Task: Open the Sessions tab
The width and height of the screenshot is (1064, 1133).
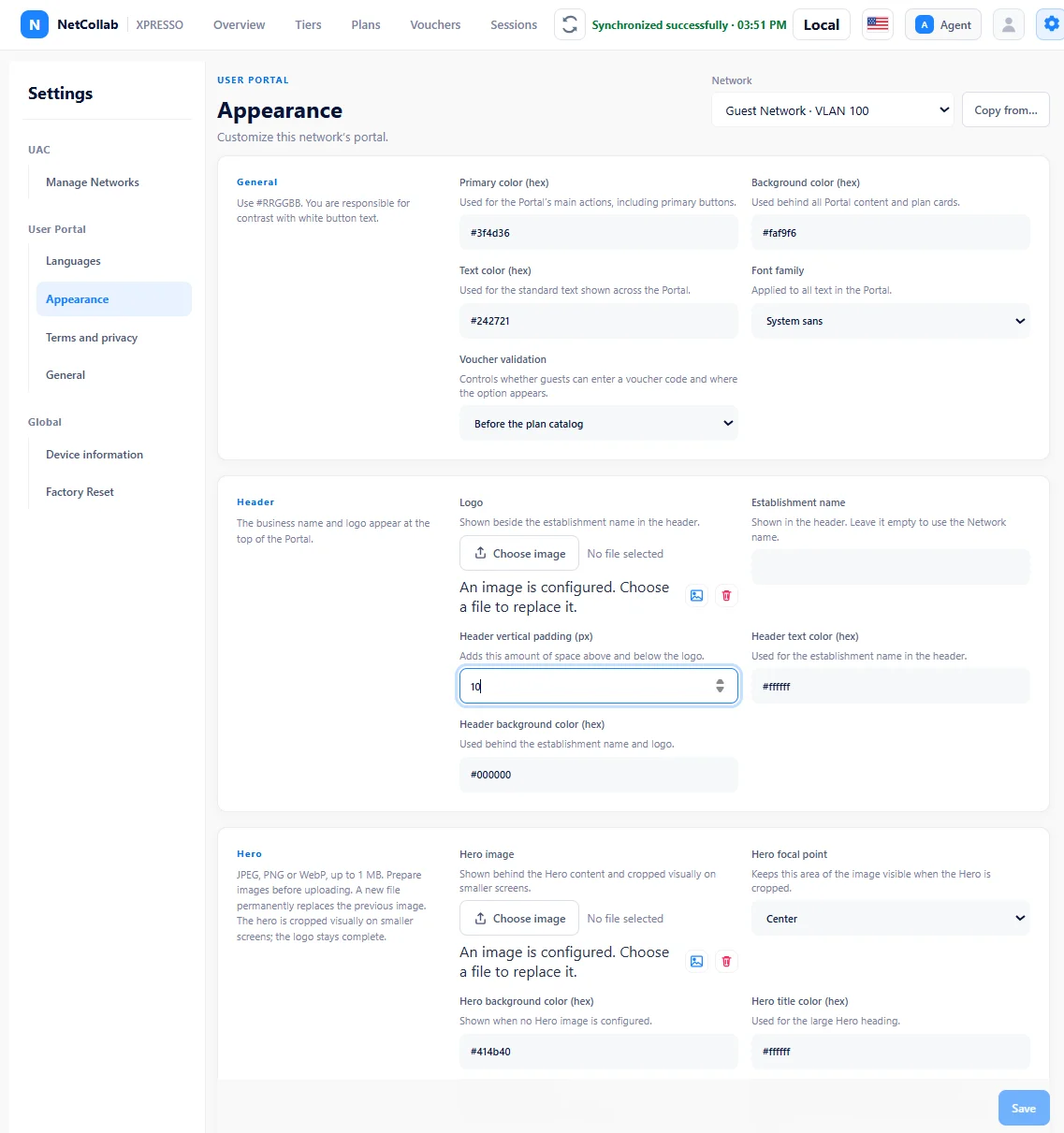Action: coord(514,24)
